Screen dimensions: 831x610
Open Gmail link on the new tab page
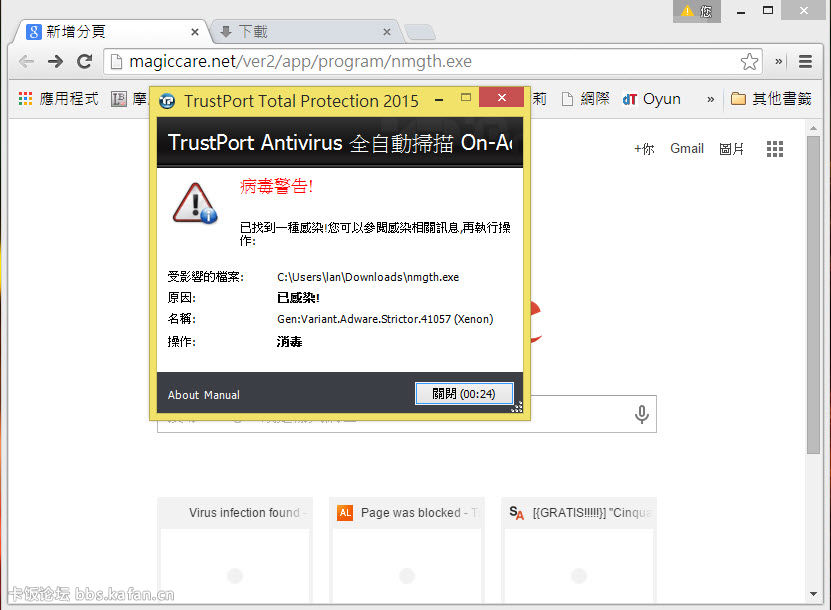[687, 148]
